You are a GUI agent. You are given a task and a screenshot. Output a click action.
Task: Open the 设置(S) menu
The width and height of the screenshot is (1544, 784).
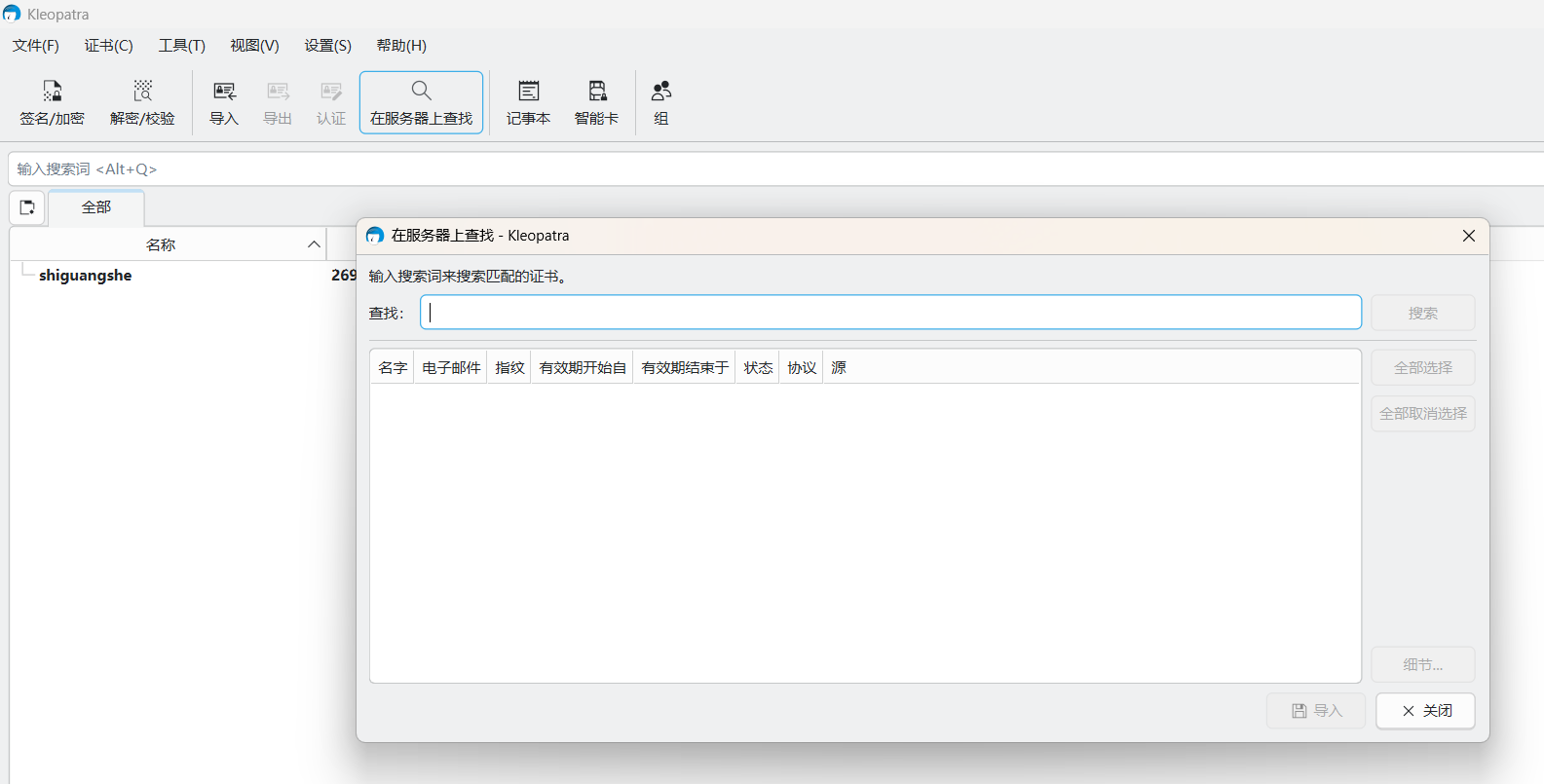tap(328, 46)
